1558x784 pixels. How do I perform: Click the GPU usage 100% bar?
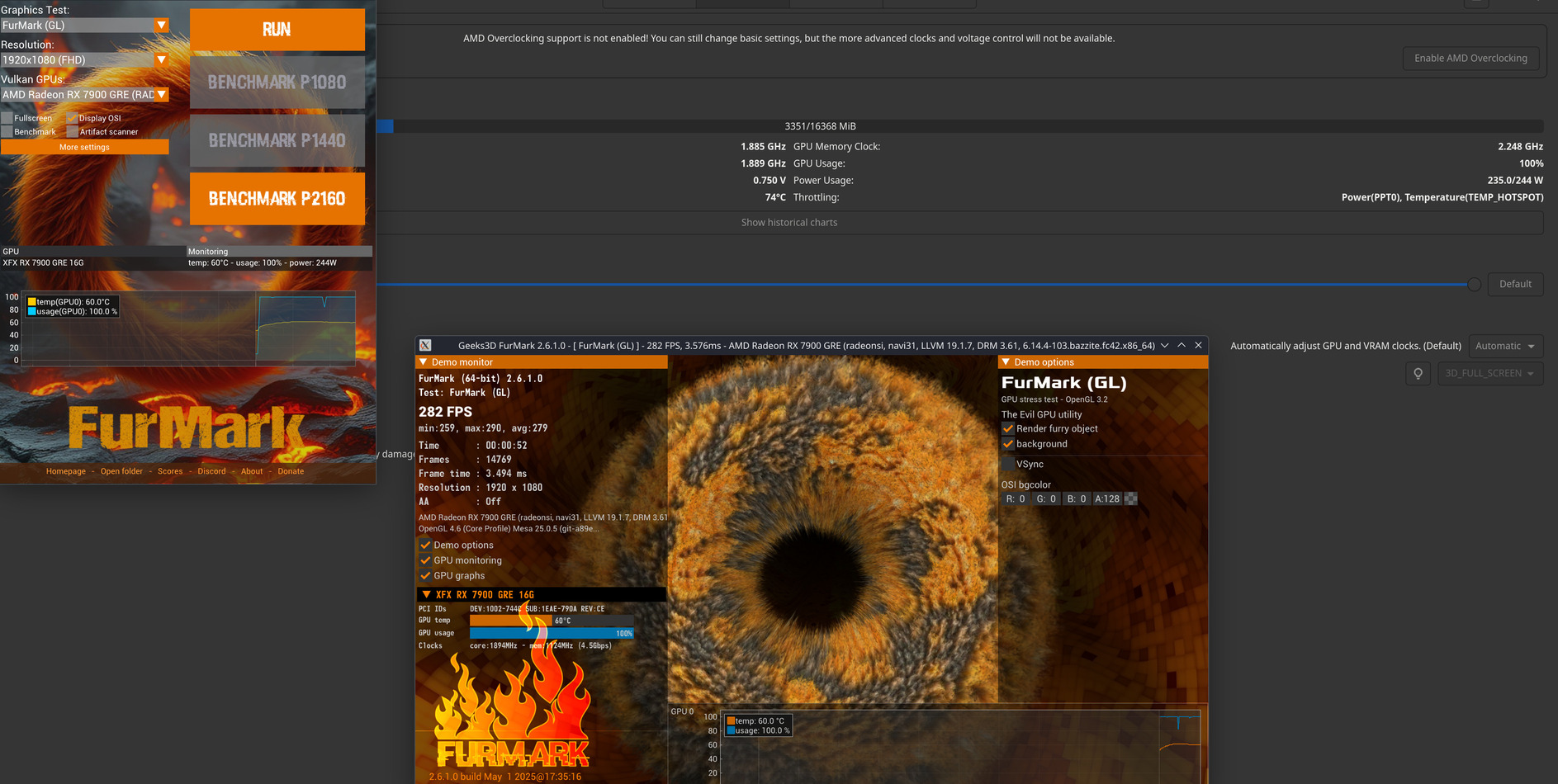pyautogui.click(x=552, y=634)
